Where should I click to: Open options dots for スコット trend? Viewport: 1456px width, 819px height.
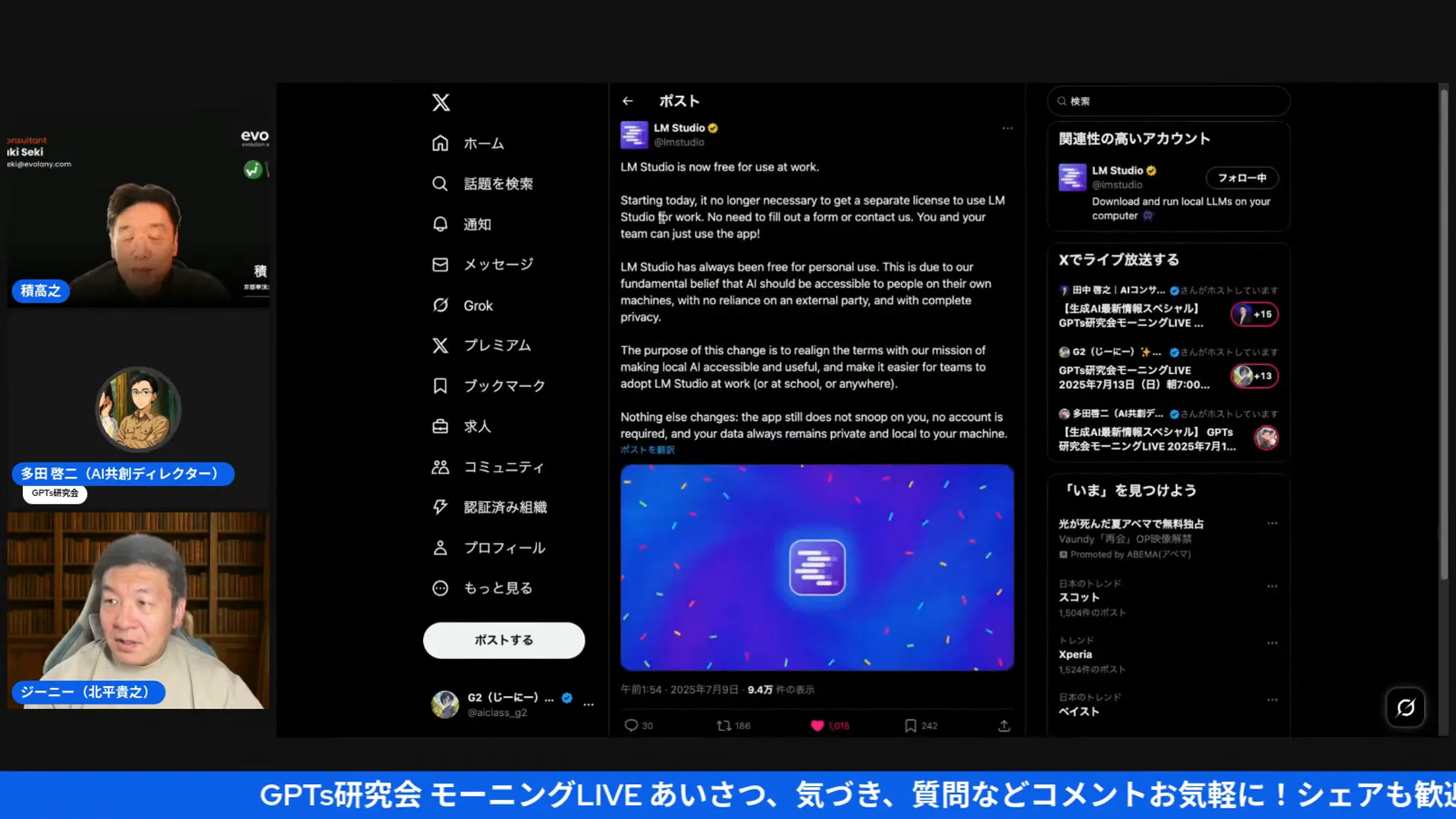pos(1272,586)
